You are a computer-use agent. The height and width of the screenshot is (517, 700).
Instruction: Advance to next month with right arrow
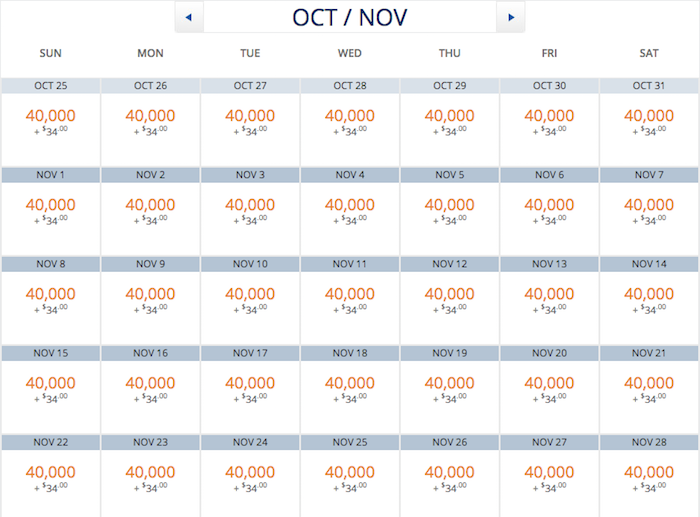(511, 17)
